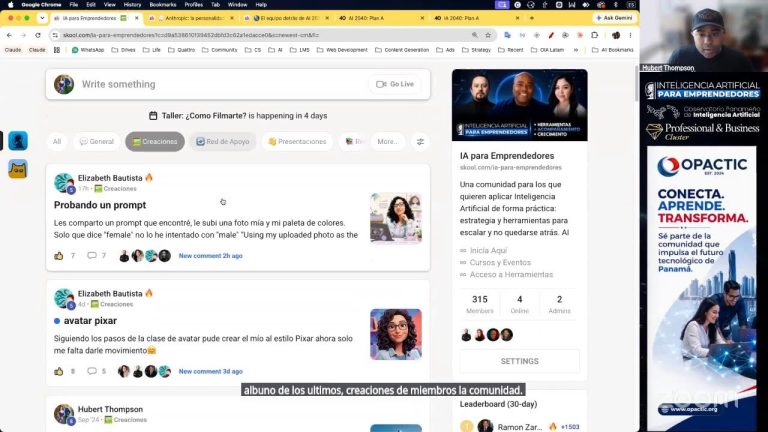Open the yellow cat community icon in switcher

pos(18,169)
